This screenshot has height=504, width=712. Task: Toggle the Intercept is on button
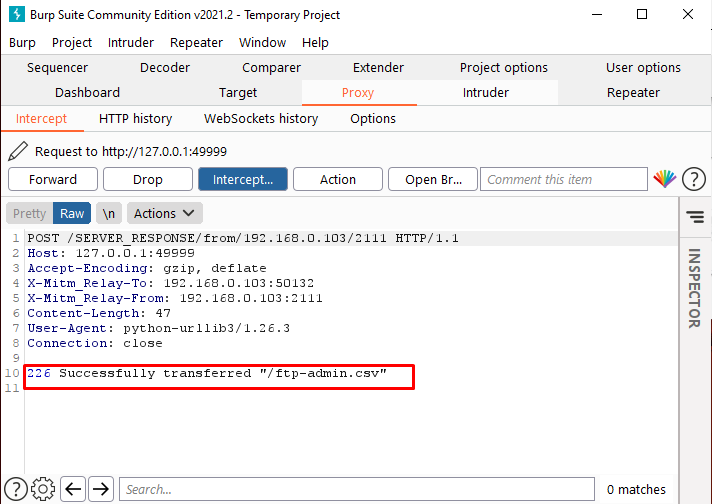point(243,179)
